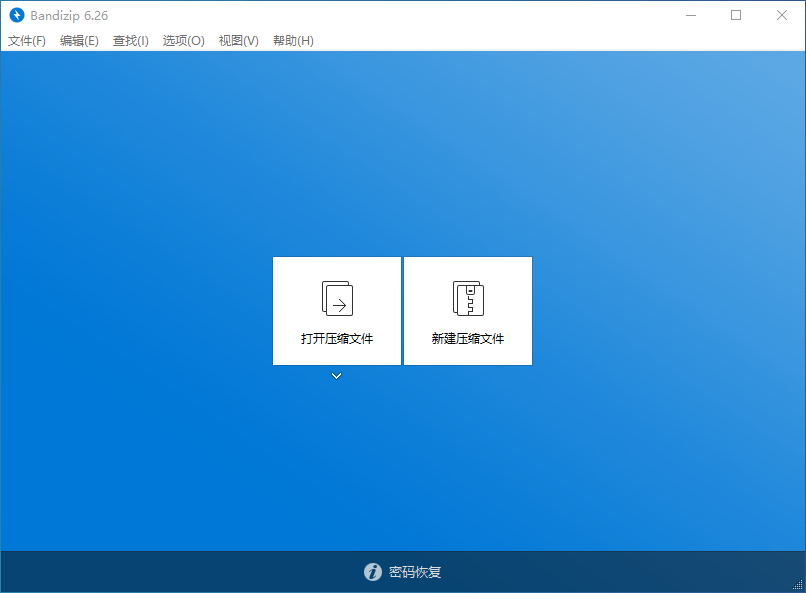Click the Bandizip 6.26 title text

68,15
